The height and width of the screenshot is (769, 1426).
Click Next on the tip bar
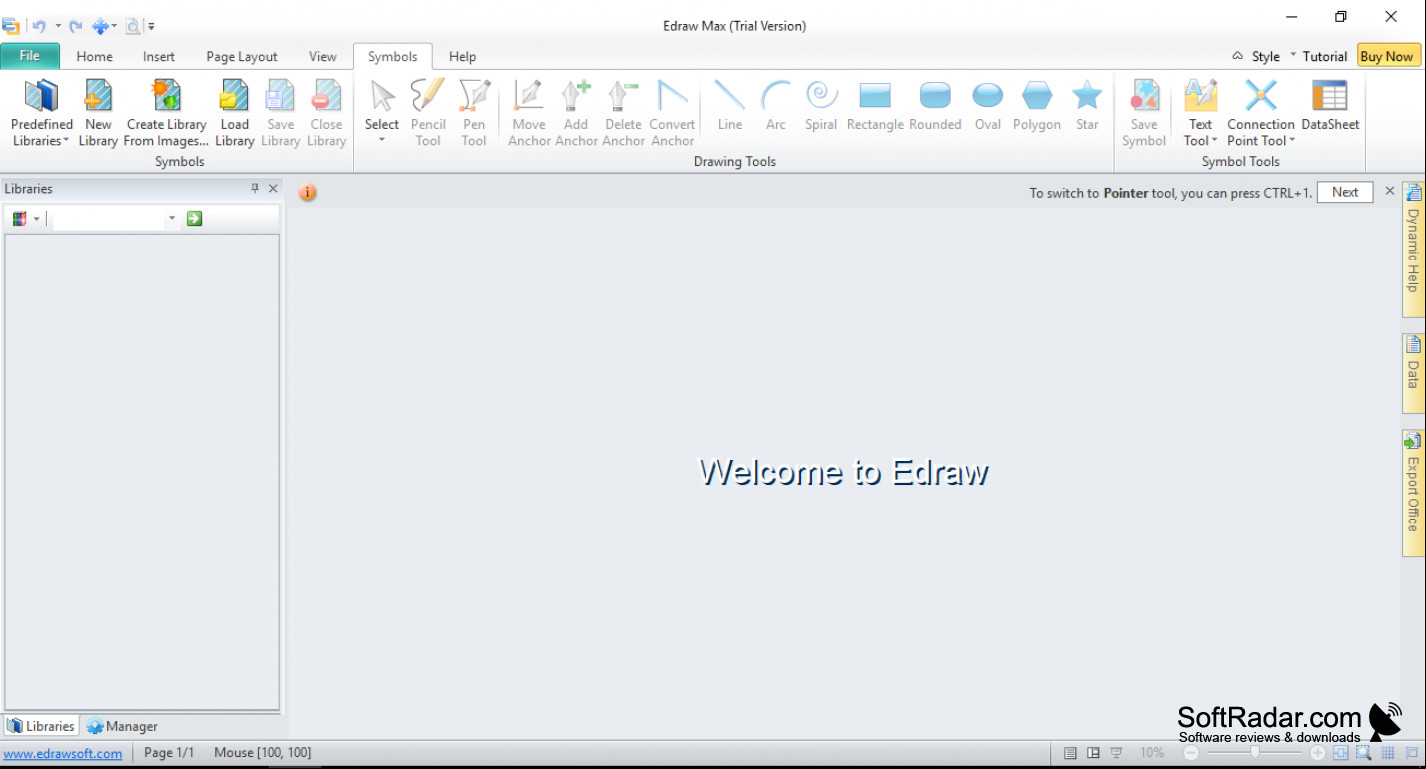pyautogui.click(x=1345, y=192)
